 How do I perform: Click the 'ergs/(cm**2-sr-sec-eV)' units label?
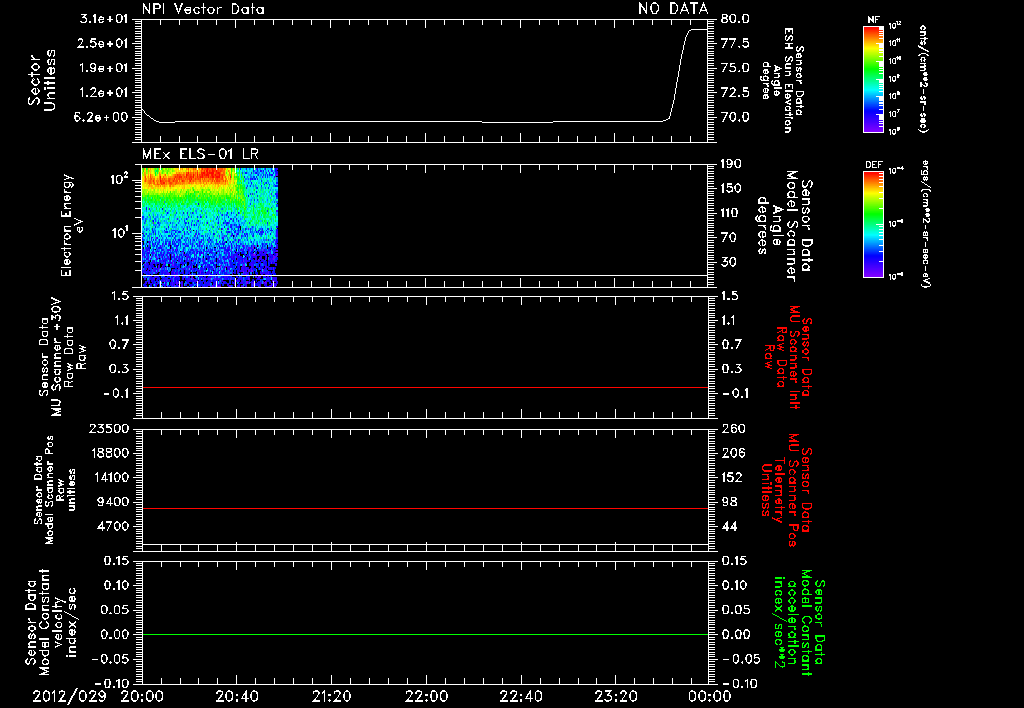tap(925, 224)
